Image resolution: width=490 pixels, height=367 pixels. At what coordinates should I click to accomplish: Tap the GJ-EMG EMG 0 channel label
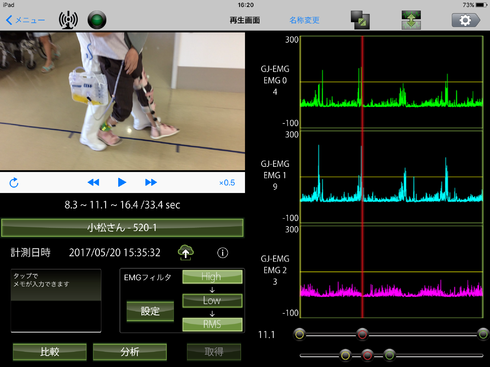point(275,80)
